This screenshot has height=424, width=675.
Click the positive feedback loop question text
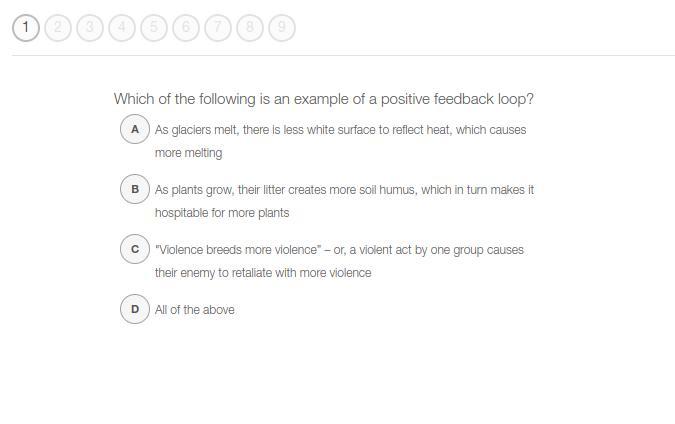pyautogui.click(x=323, y=99)
